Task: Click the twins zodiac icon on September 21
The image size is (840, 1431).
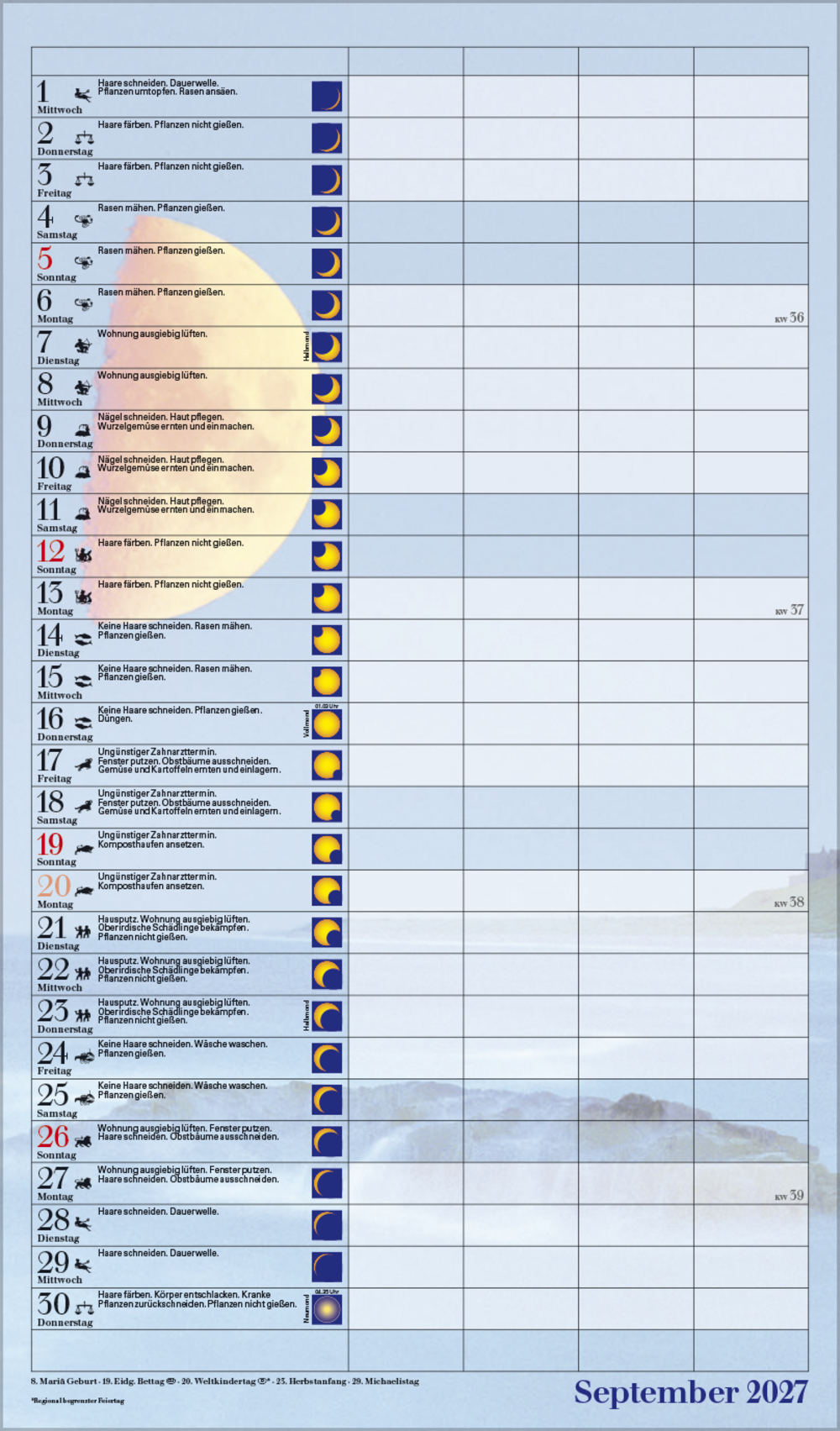Action: click(x=82, y=932)
